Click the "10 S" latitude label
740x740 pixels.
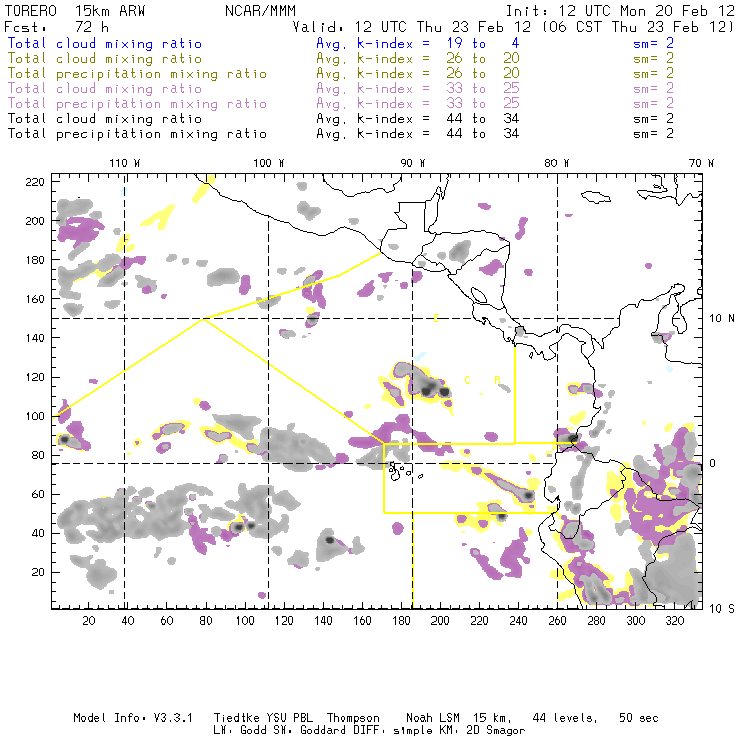[722, 609]
